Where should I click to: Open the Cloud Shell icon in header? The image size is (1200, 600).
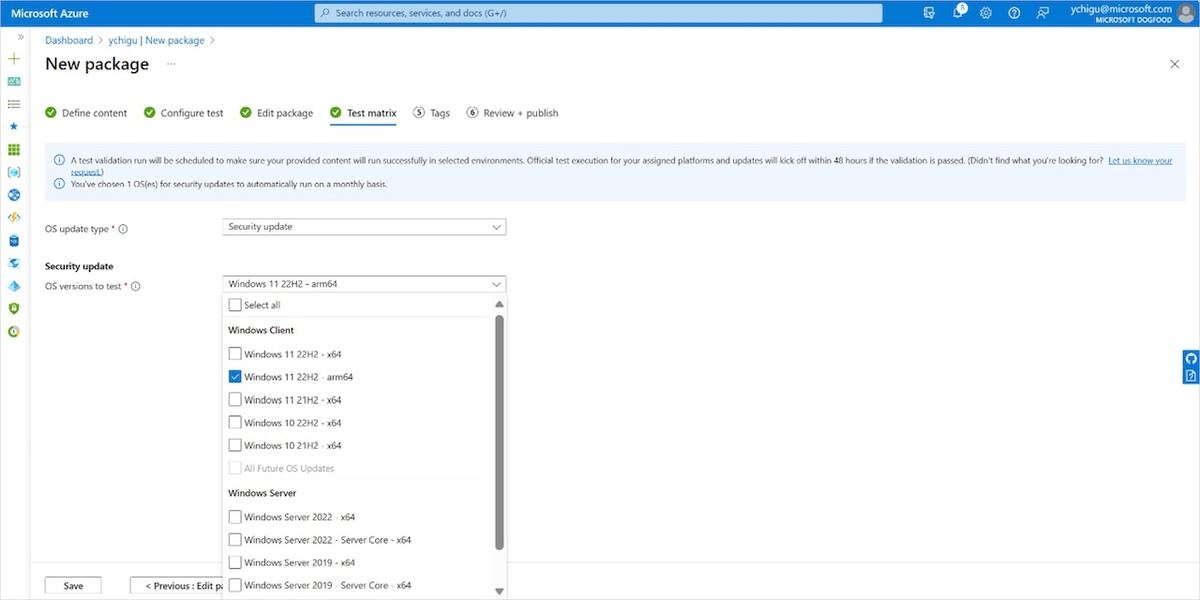930,13
